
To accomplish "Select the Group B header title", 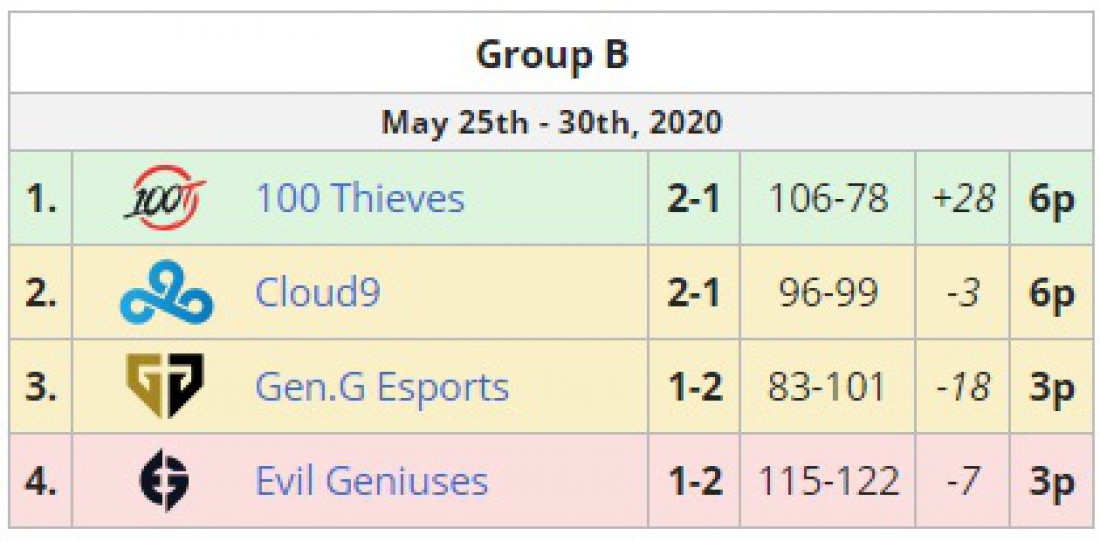I will (552, 55).
